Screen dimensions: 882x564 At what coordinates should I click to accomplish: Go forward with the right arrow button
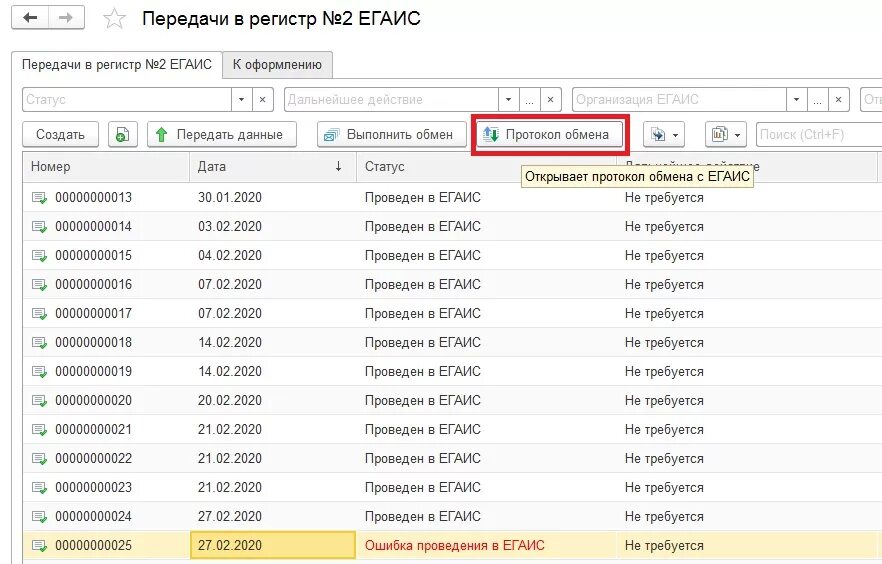[x=66, y=18]
